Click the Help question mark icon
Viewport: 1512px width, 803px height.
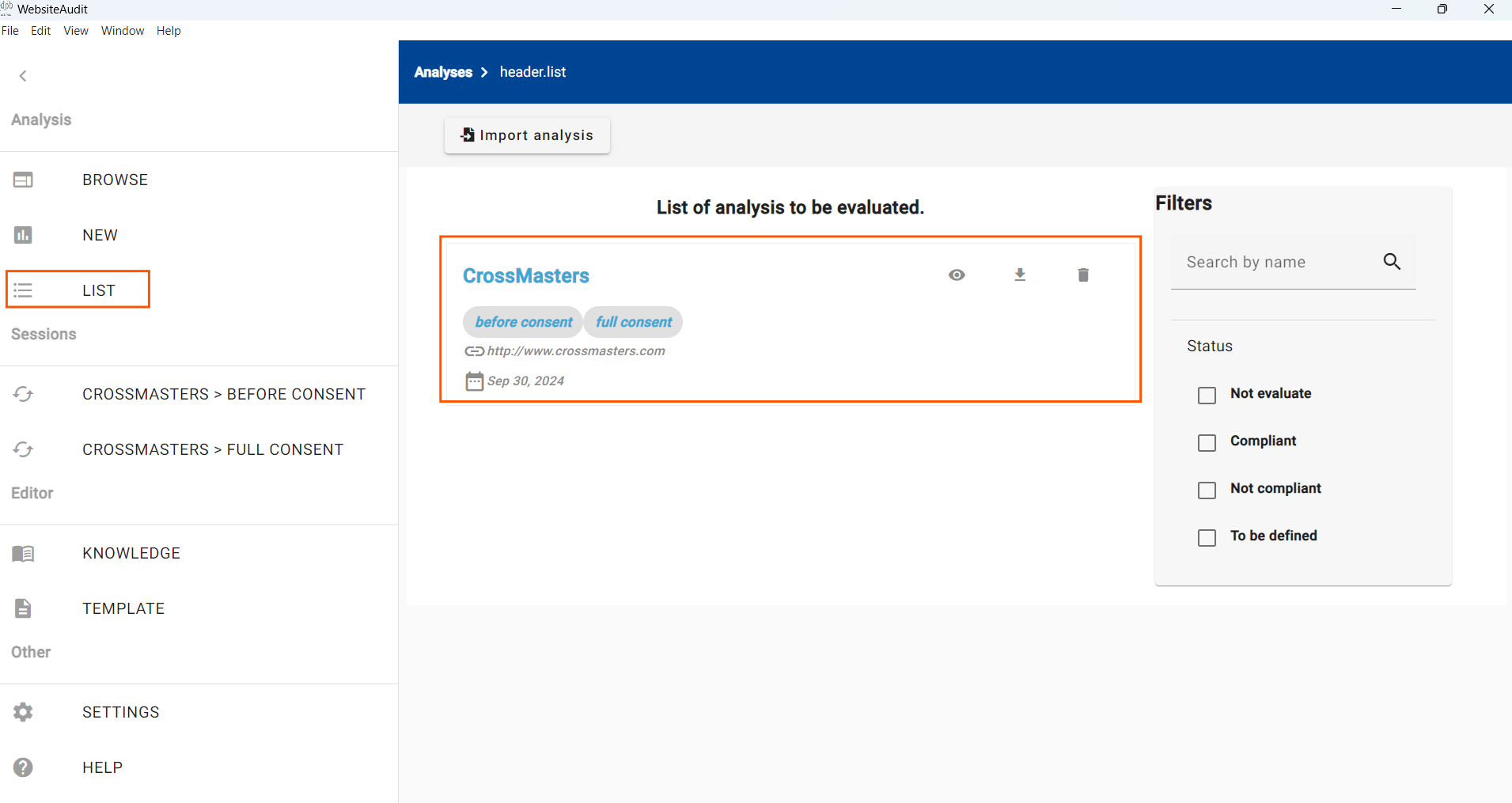pos(23,767)
